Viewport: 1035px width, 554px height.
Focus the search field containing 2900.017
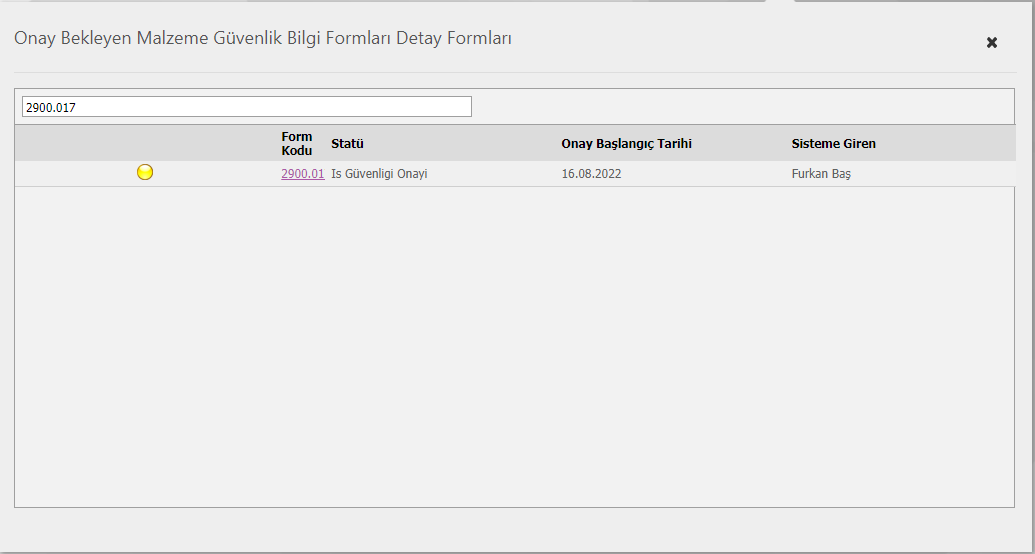click(x=246, y=107)
